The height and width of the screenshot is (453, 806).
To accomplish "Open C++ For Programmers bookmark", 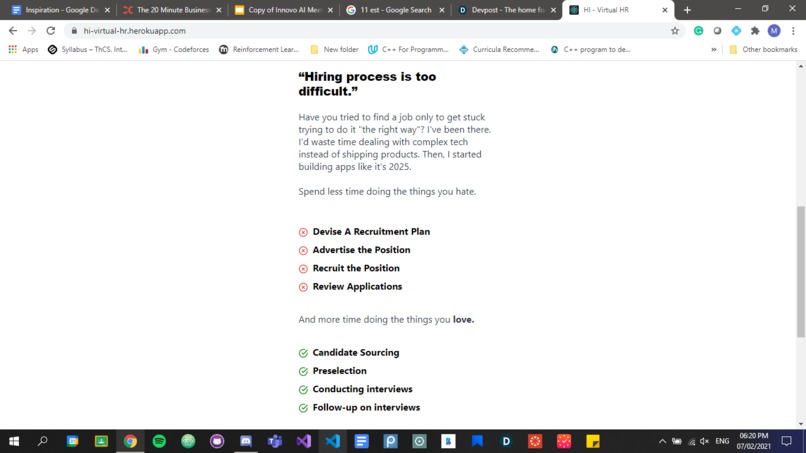I will tap(408, 49).
